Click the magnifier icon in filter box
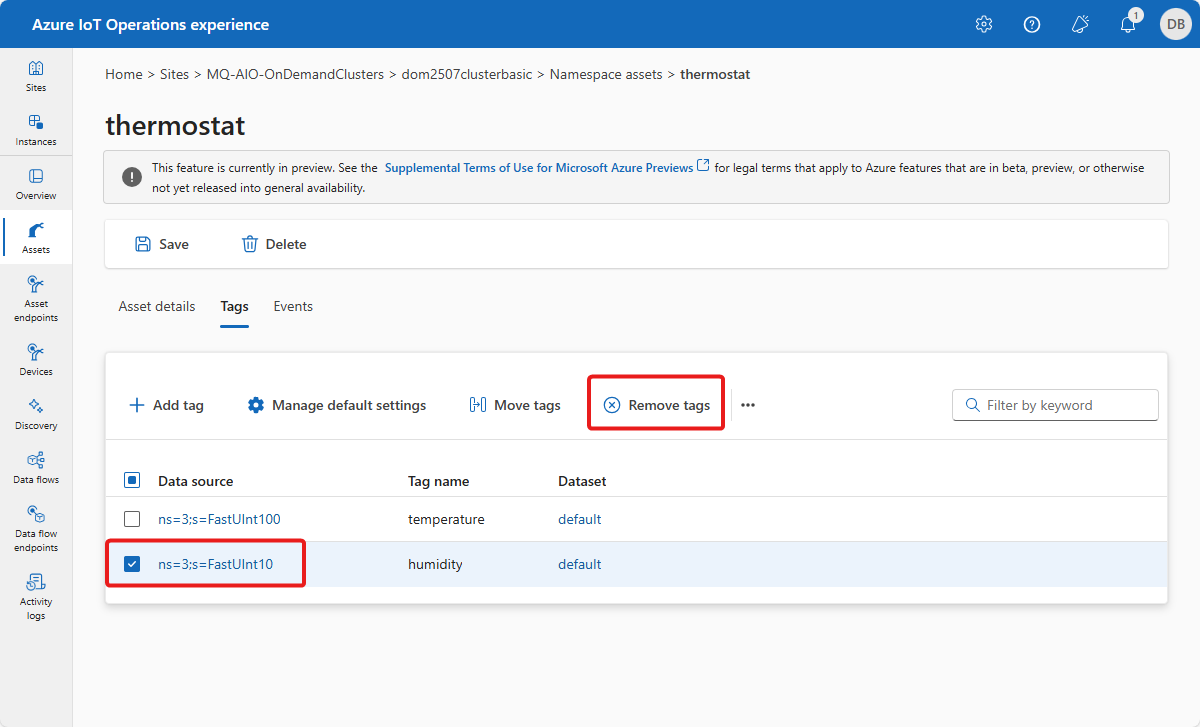1200x727 pixels. point(972,405)
